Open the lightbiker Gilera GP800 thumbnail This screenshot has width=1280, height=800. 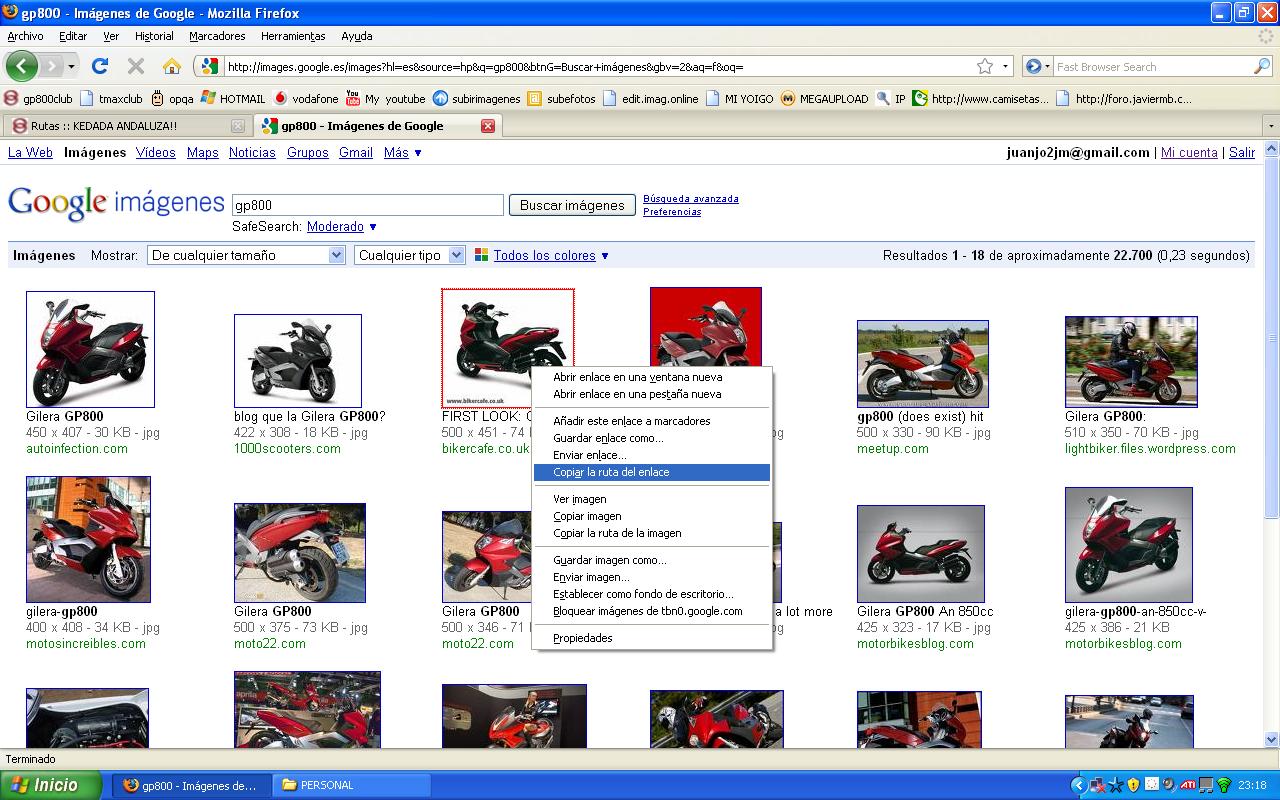1131,362
